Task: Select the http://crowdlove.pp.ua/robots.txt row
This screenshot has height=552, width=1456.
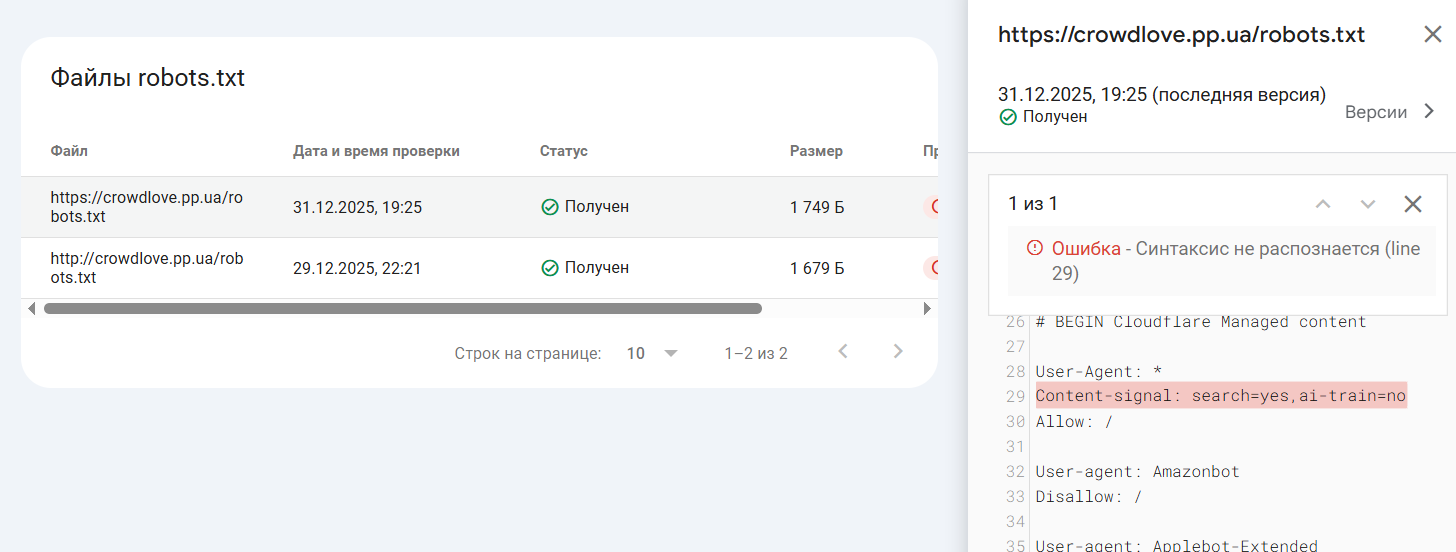Action: [x=147, y=268]
